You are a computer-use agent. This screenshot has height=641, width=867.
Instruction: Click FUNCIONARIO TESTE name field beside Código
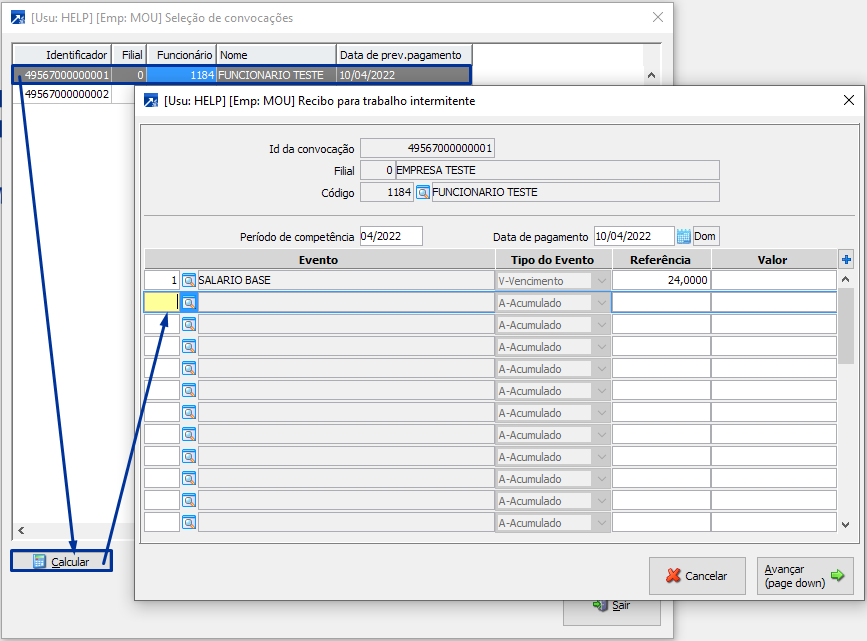(x=575, y=192)
